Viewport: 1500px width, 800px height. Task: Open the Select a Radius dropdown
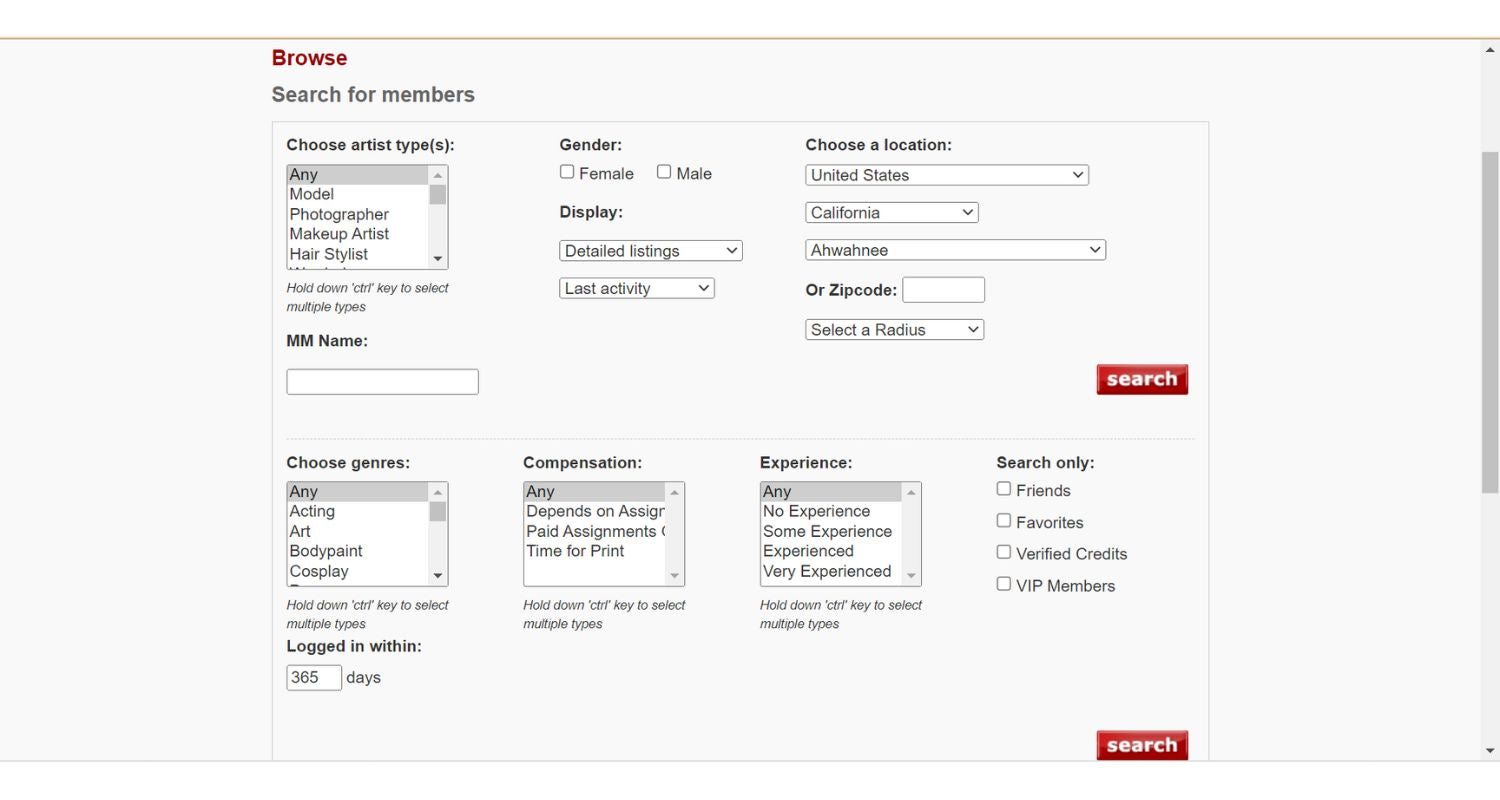click(x=894, y=329)
